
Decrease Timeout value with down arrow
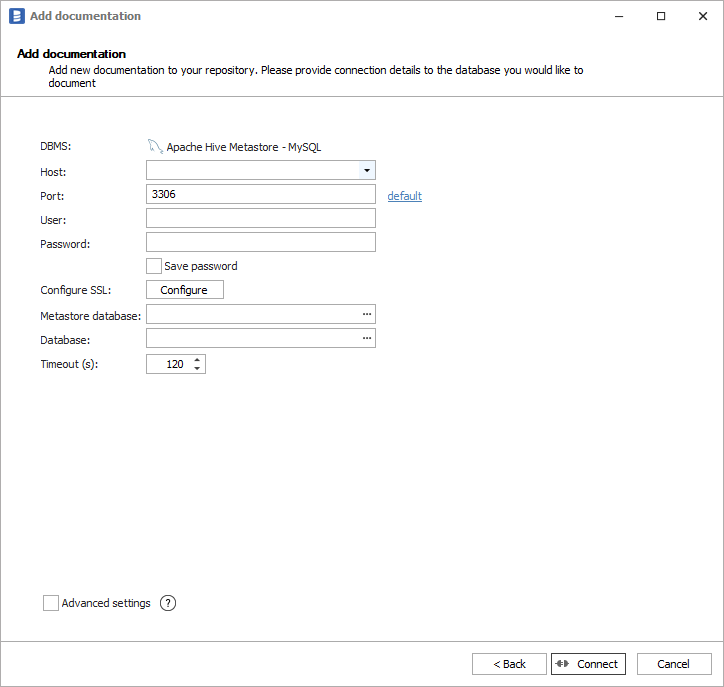[x=198, y=369]
